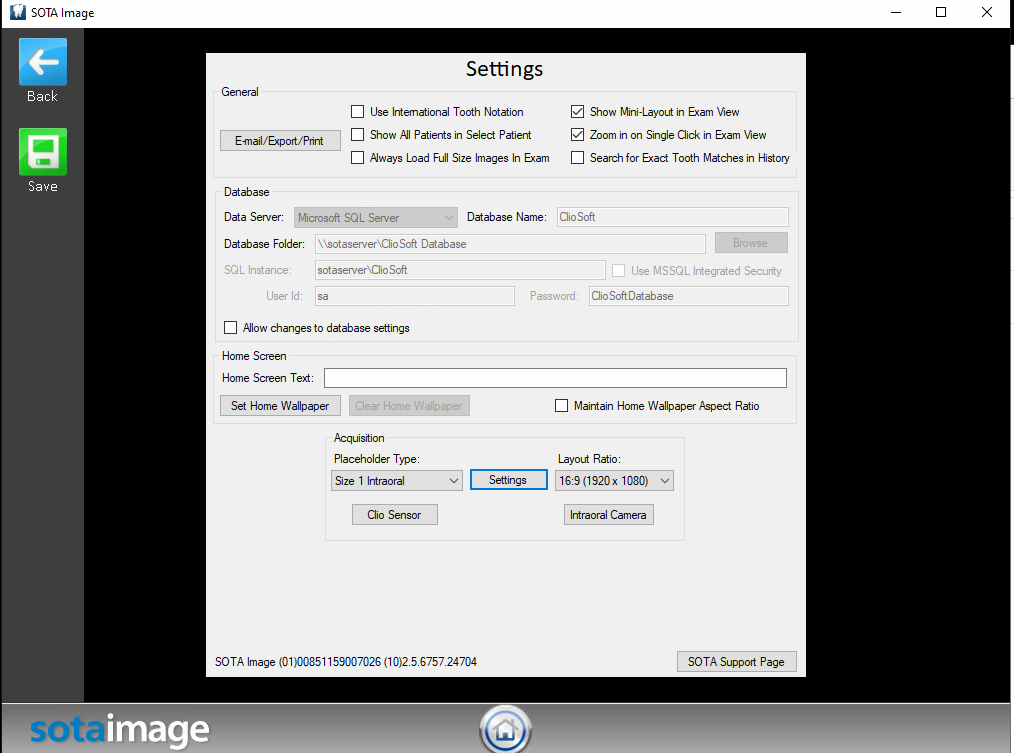The height and width of the screenshot is (753, 1014).
Task: Click the SOTA Image version text
Action: click(x=346, y=662)
